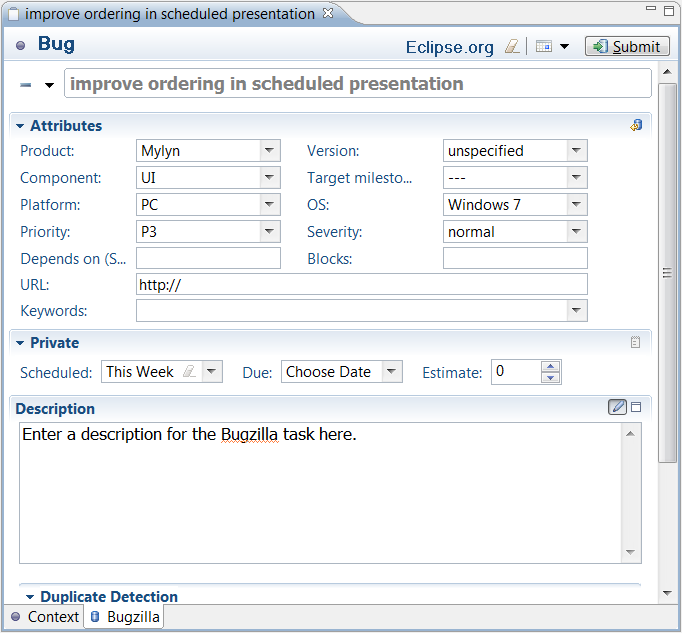The image size is (682, 633).
Task: Click inside the Description text area
Action: tap(321, 493)
